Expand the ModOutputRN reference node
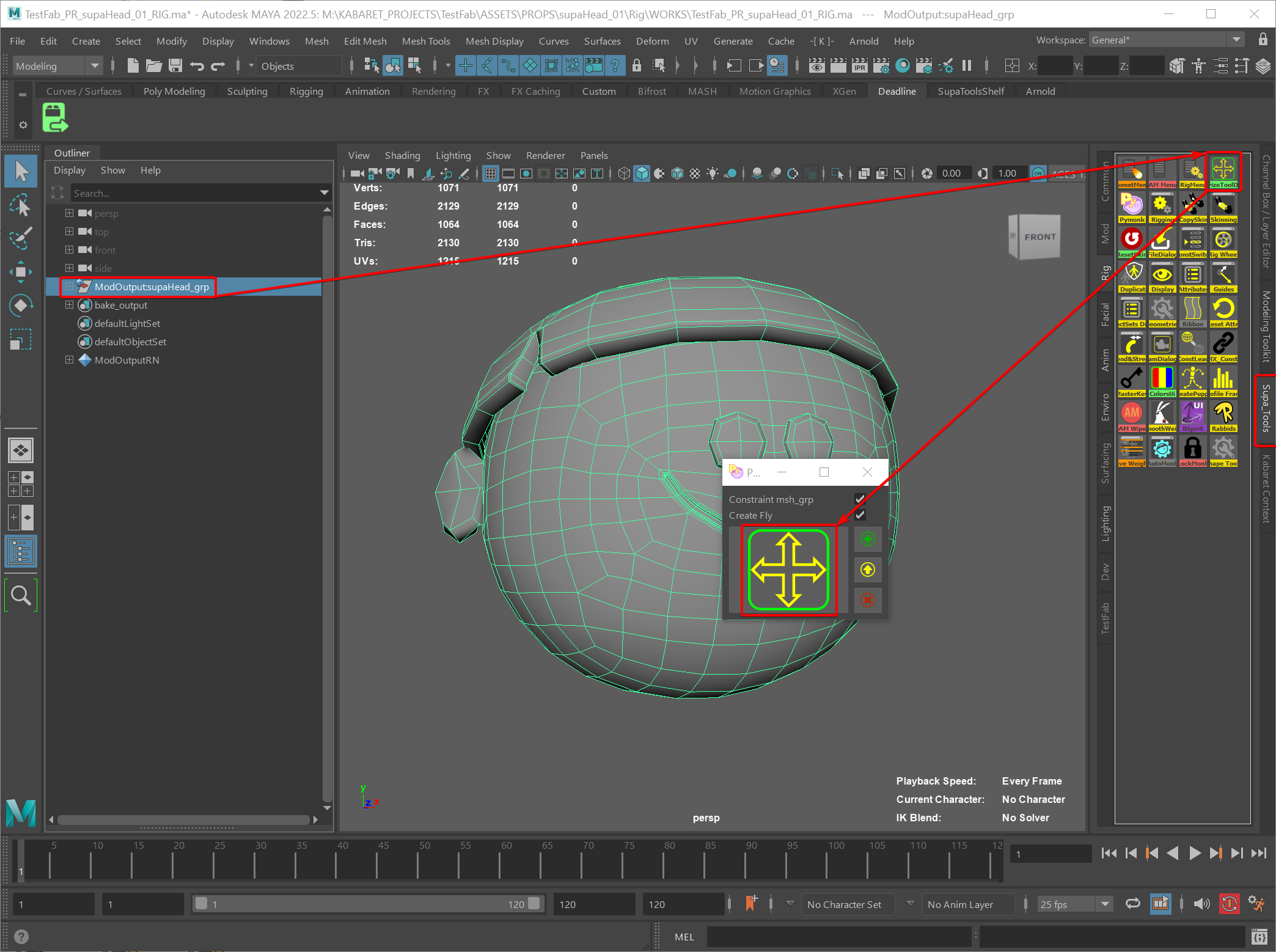The image size is (1276, 952). (x=69, y=359)
